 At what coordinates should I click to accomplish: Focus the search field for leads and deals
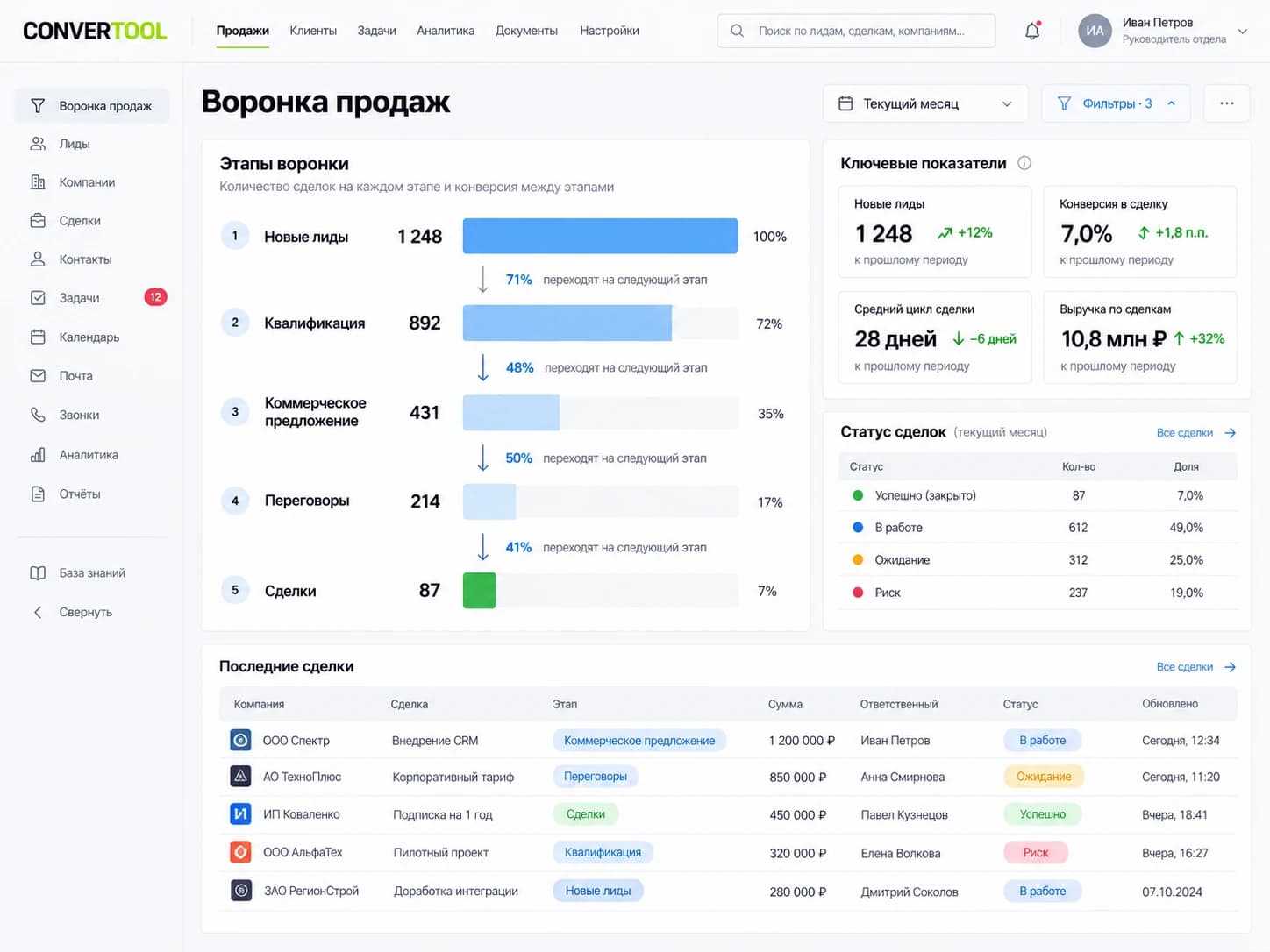tap(856, 31)
